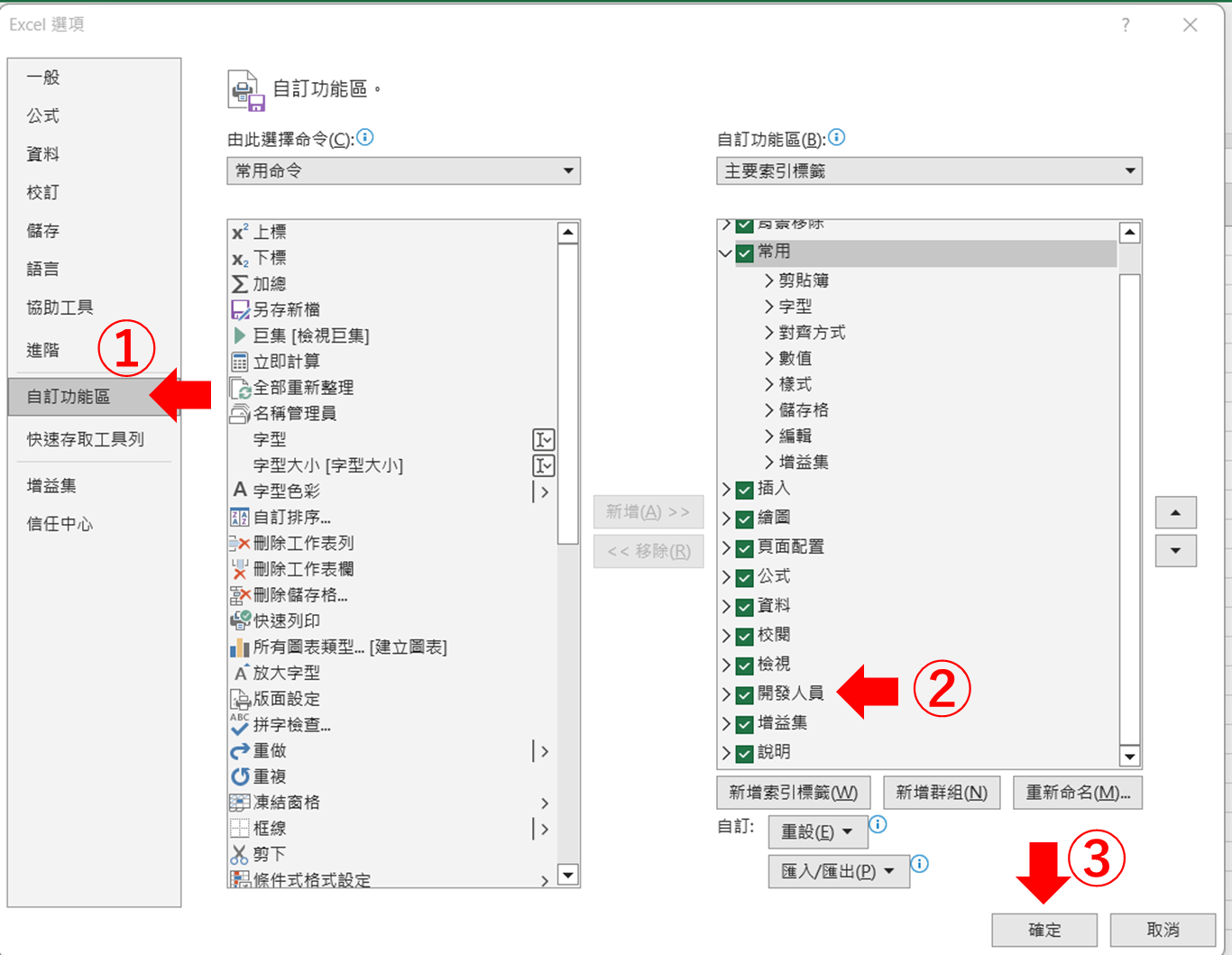Toggle the 插入 tab checkbox
1232x955 pixels.
[745, 490]
